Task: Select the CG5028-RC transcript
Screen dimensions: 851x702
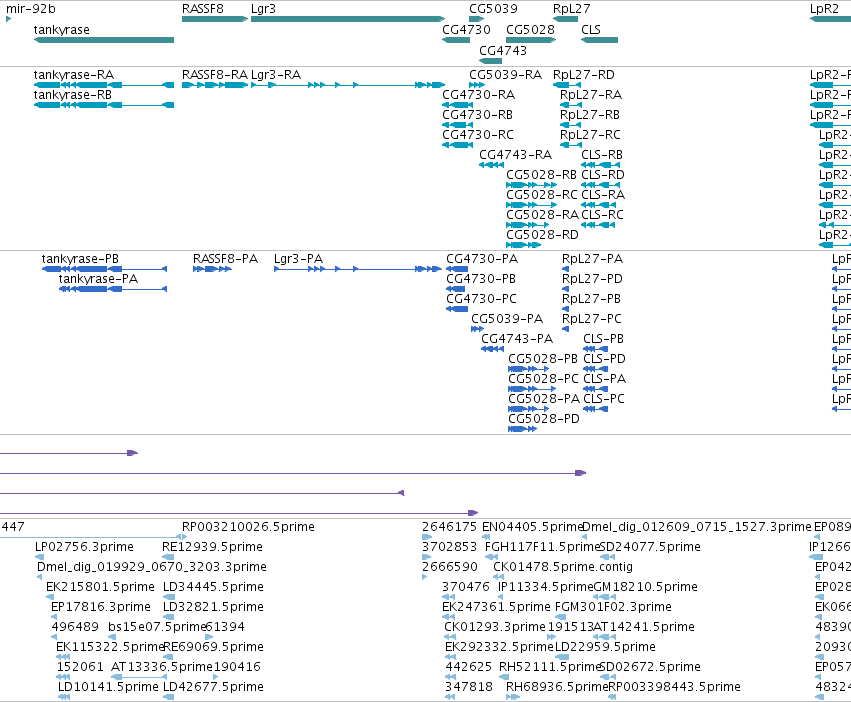Action: pos(531,205)
